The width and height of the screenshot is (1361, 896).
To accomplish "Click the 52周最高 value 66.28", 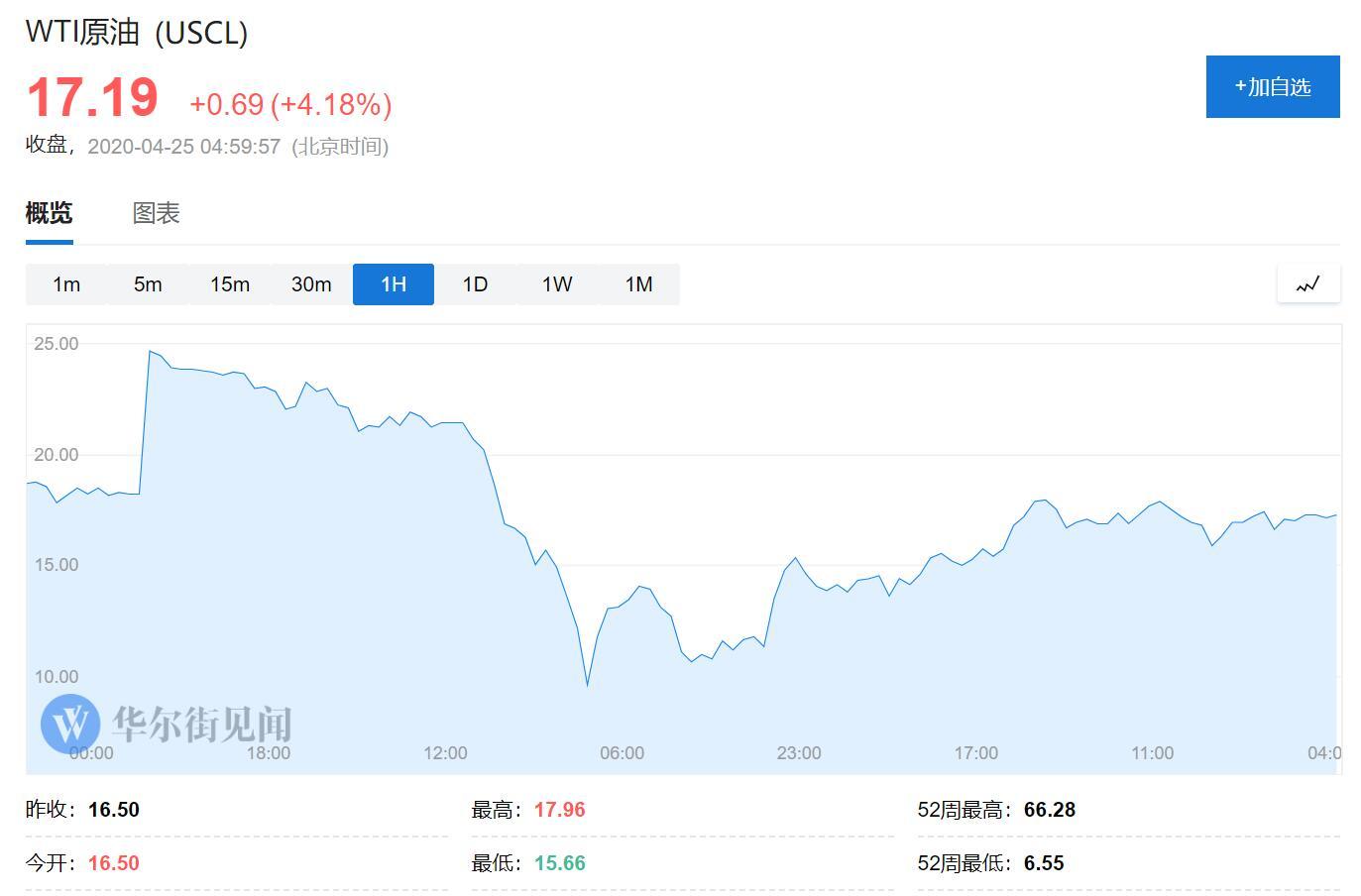I will pyautogui.click(x=1051, y=809).
